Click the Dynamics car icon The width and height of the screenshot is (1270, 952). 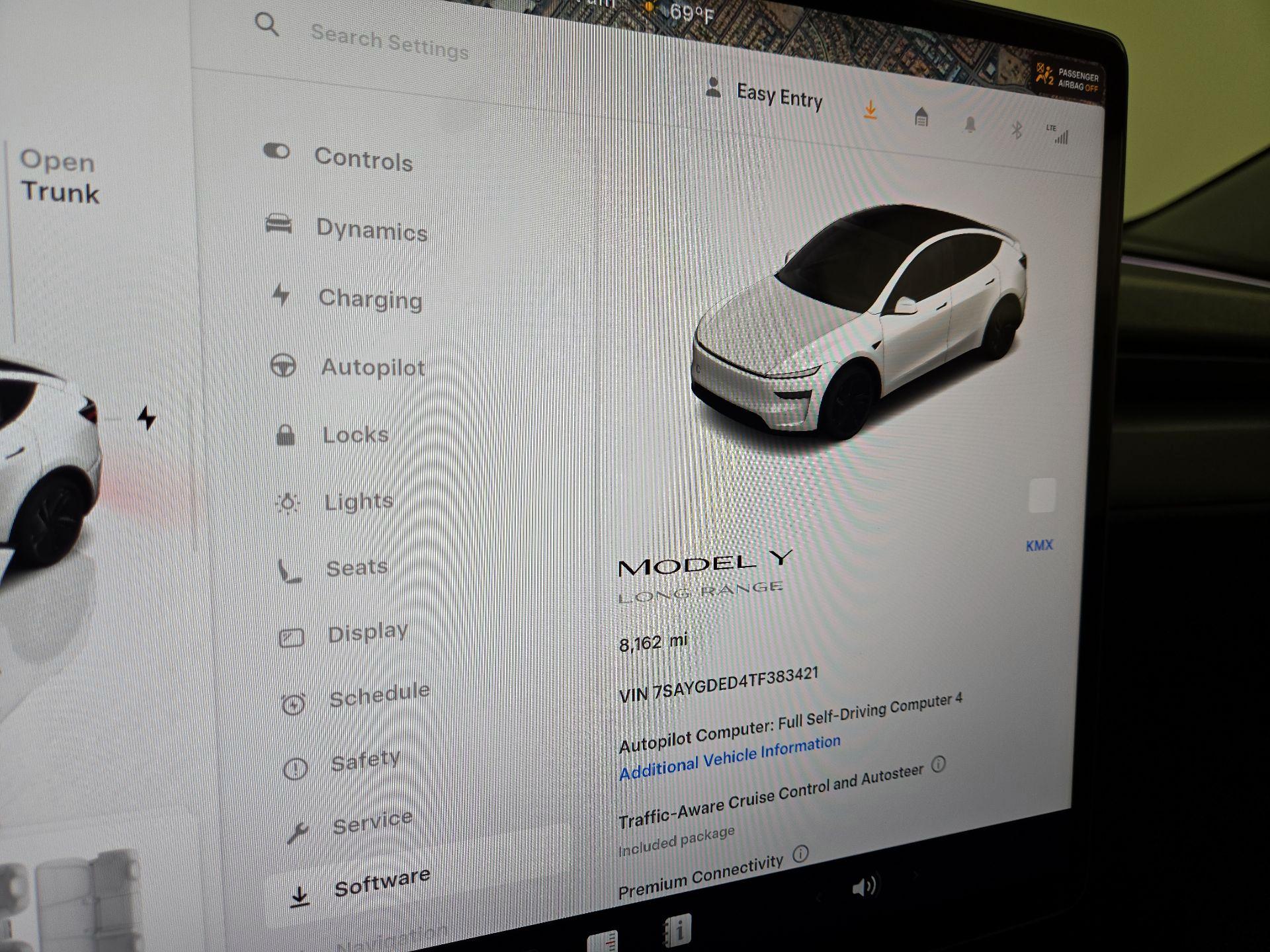pos(278,223)
